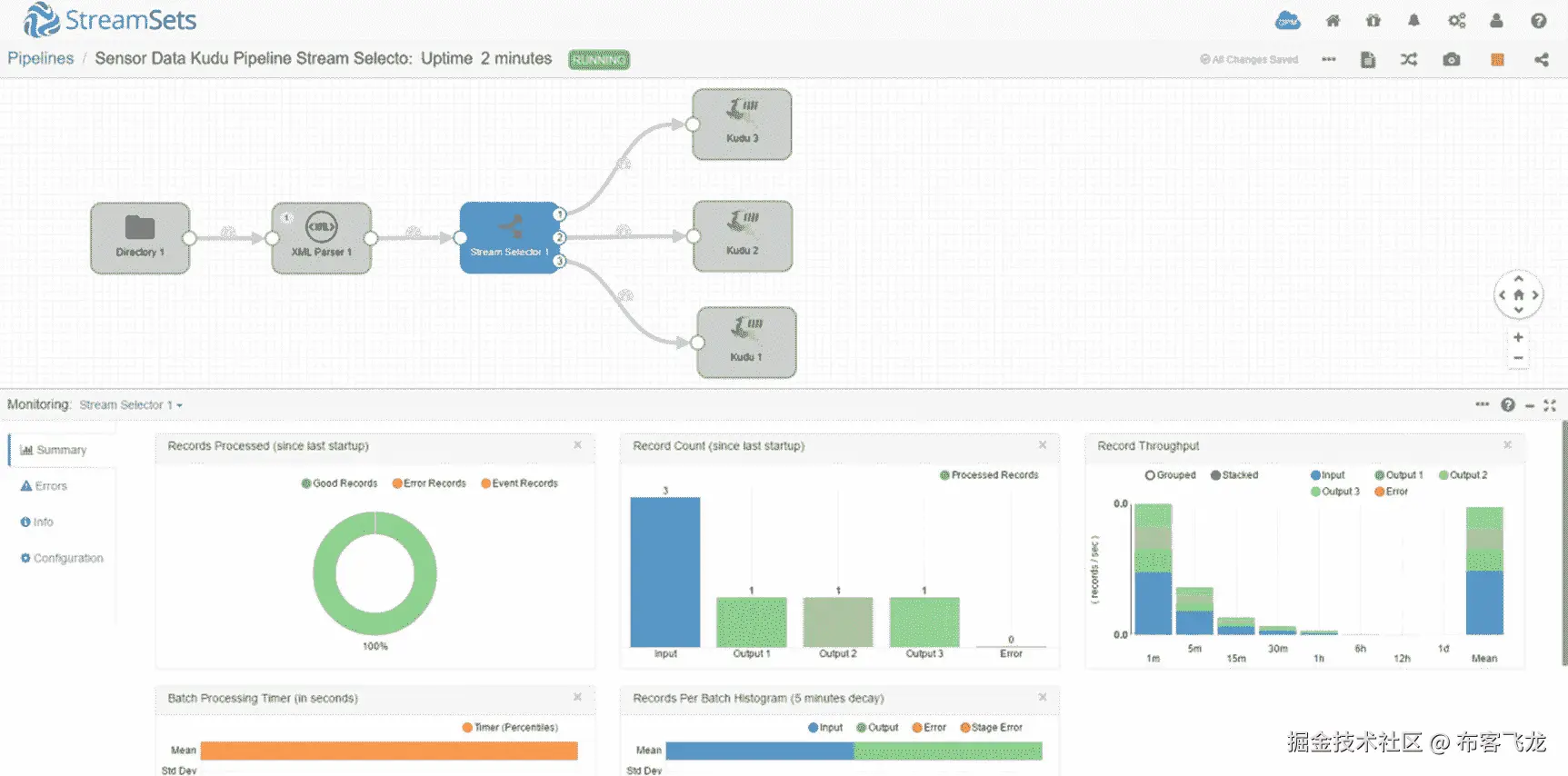The height and width of the screenshot is (776, 1568).
Task: Open the help question mark in header
Action: (x=1538, y=21)
